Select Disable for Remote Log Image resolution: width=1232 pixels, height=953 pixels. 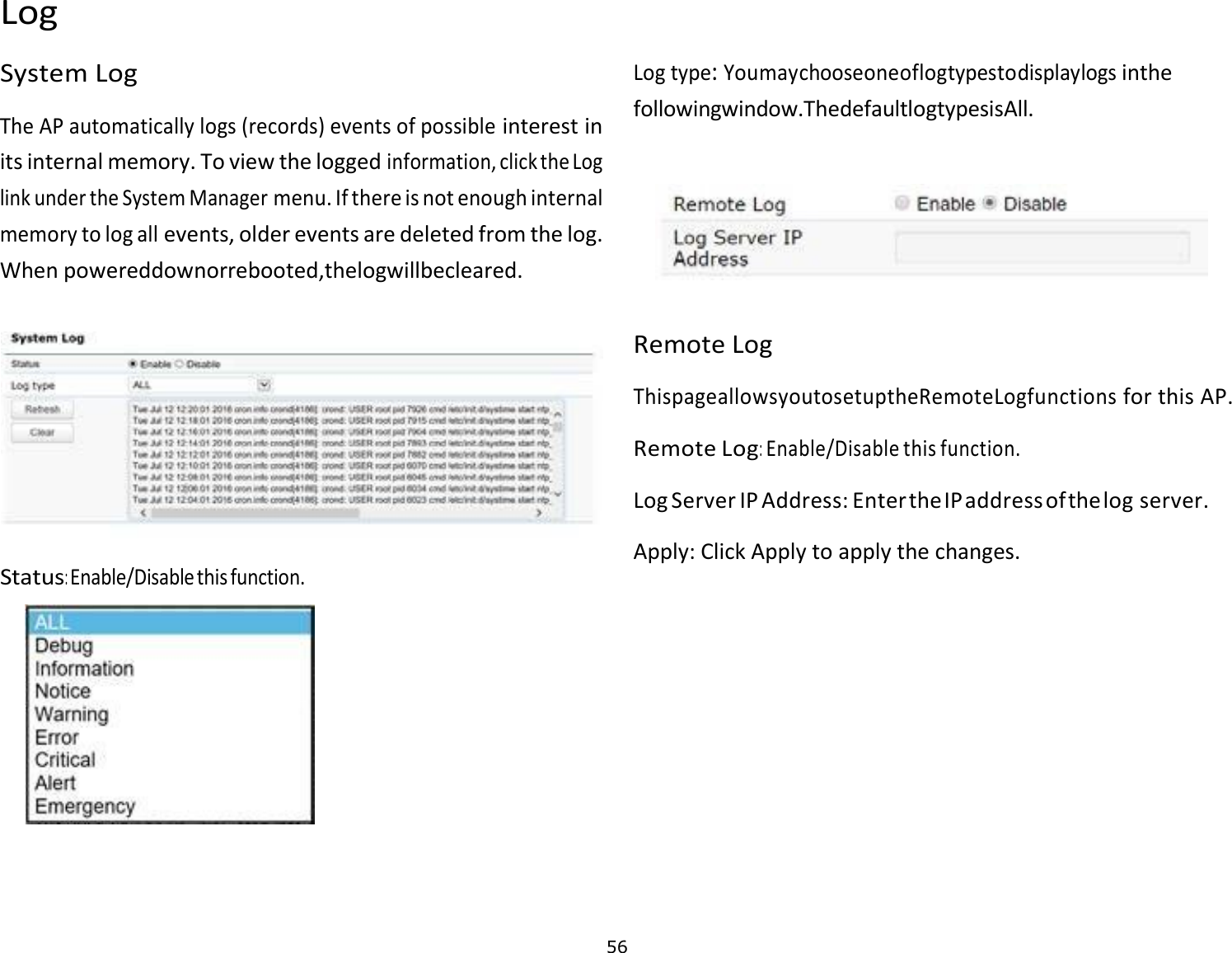pos(990,204)
